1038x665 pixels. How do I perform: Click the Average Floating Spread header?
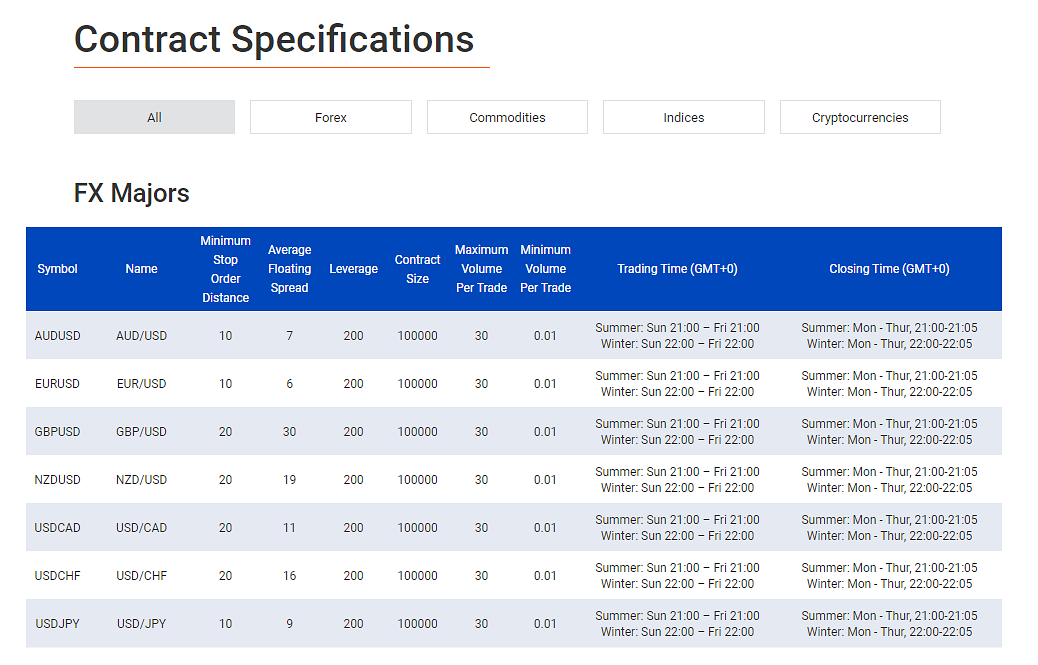coord(289,269)
